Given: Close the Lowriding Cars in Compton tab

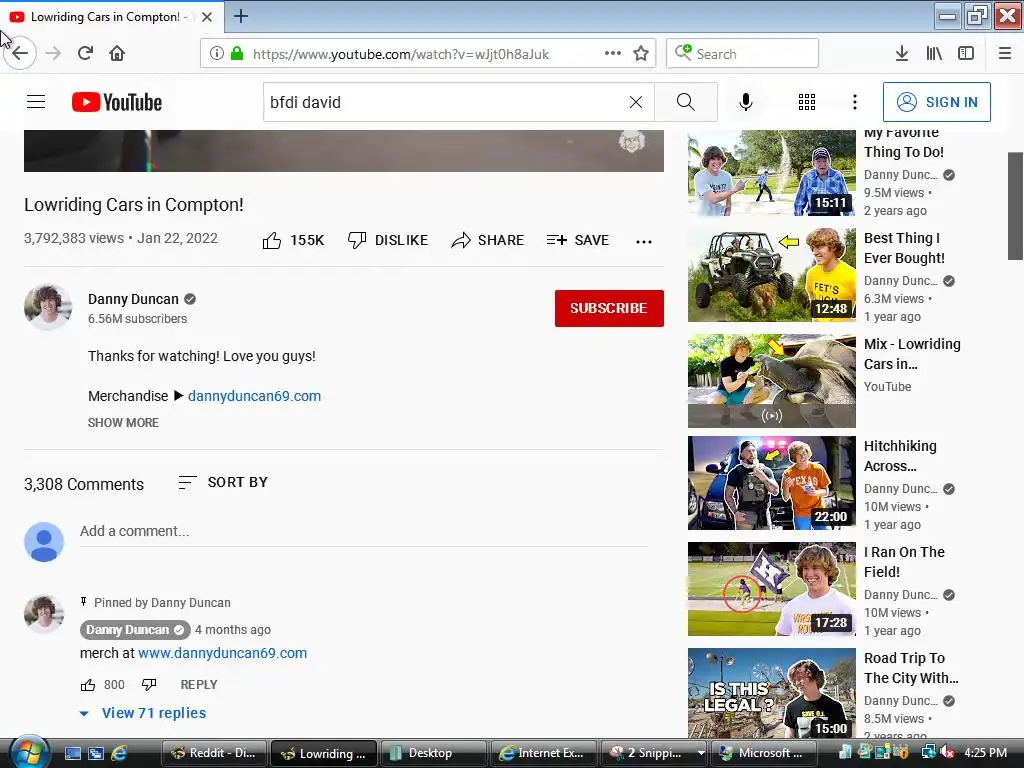Looking at the screenshot, I should click(207, 17).
